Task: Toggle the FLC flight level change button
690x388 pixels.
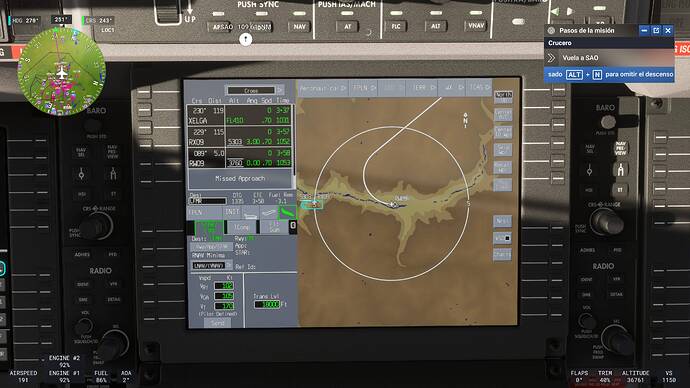Action: click(396, 26)
